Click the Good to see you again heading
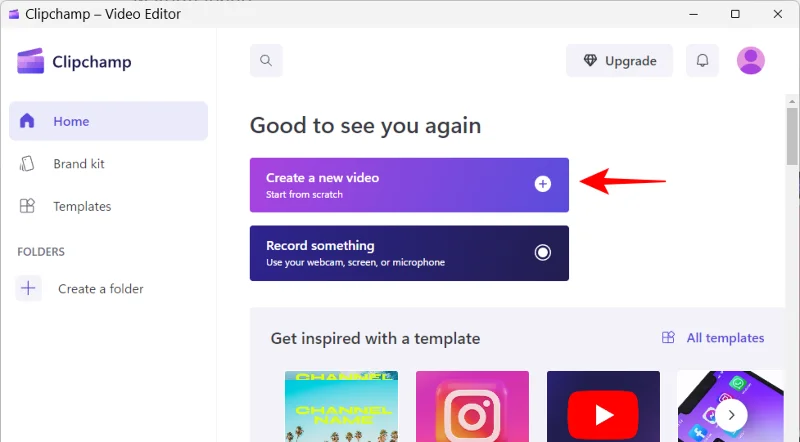Viewport: 800px width, 442px height. pos(365,126)
